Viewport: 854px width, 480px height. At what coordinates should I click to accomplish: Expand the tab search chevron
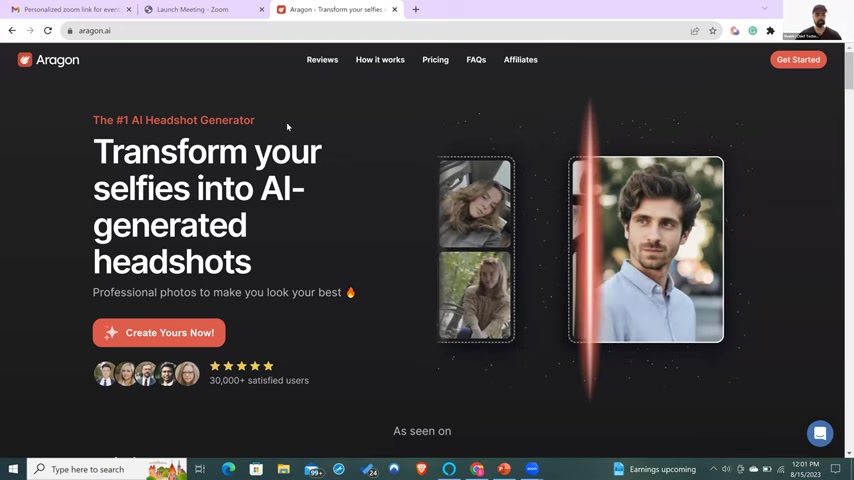click(x=764, y=9)
